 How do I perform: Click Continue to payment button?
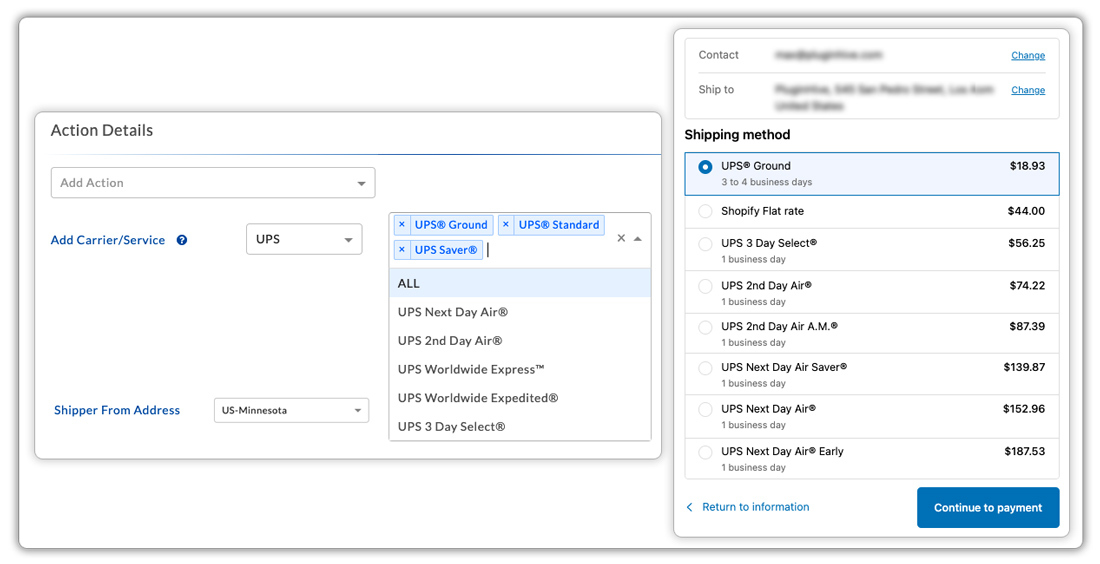(x=988, y=508)
